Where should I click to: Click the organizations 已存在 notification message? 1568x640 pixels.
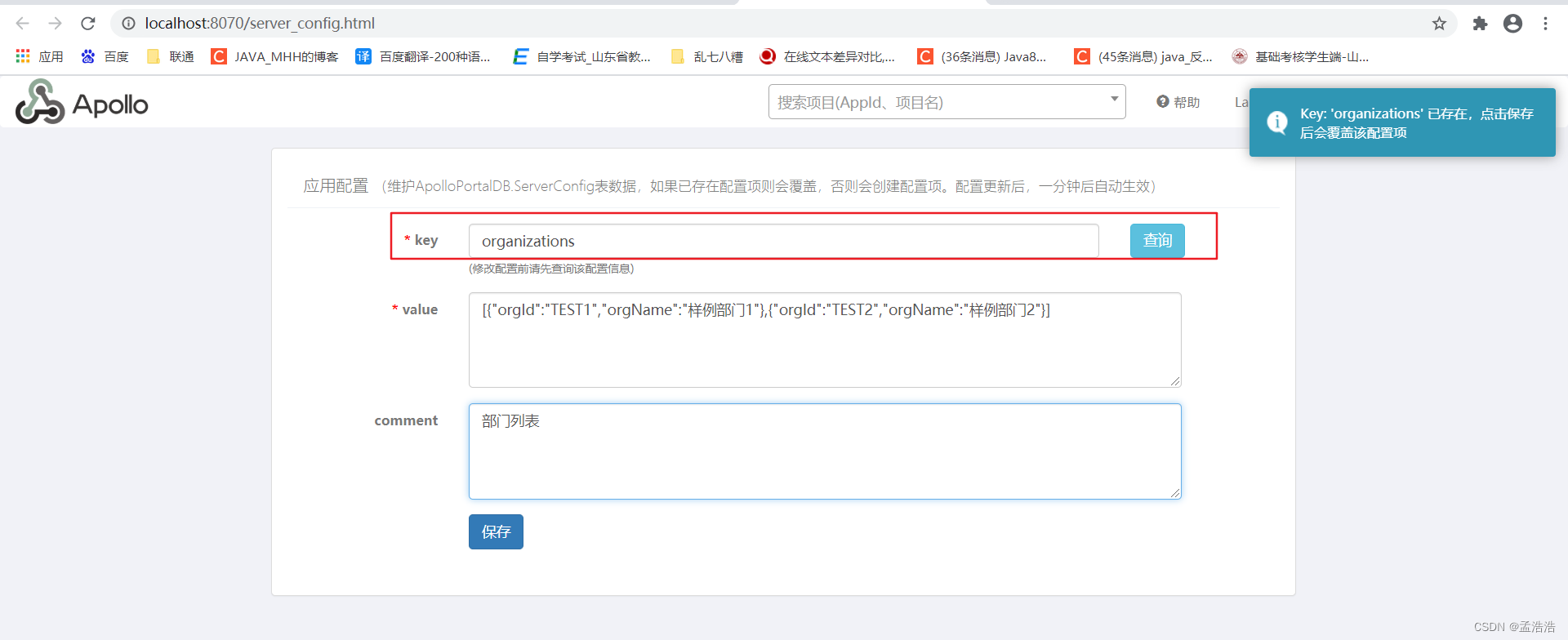(1417, 122)
